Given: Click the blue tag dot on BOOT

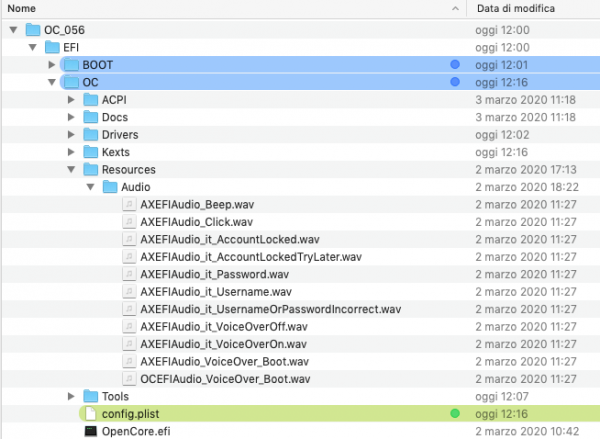Looking at the screenshot, I should pos(455,65).
